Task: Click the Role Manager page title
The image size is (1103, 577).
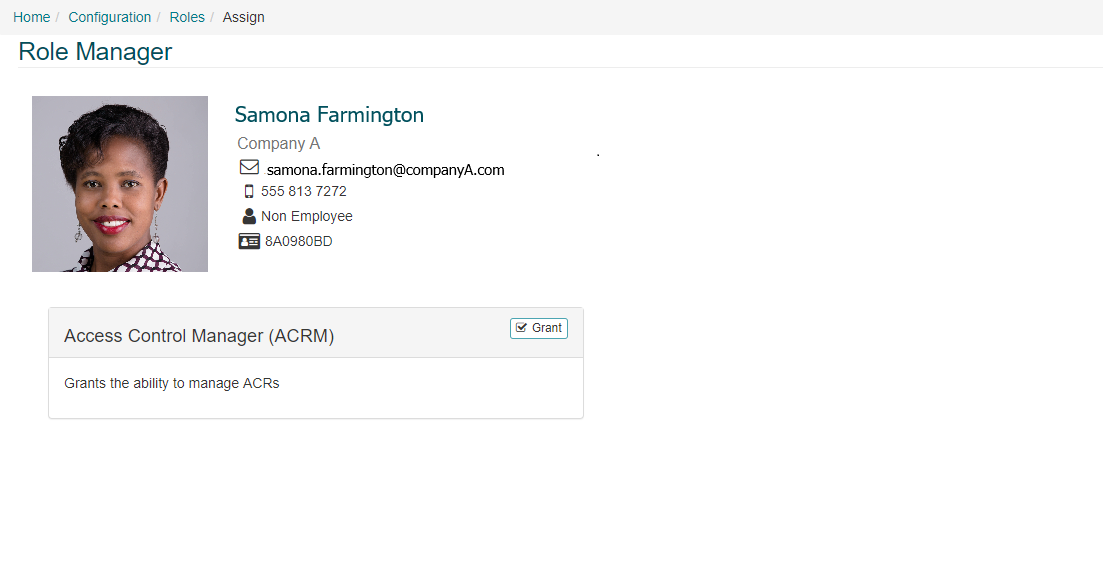Action: click(95, 51)
